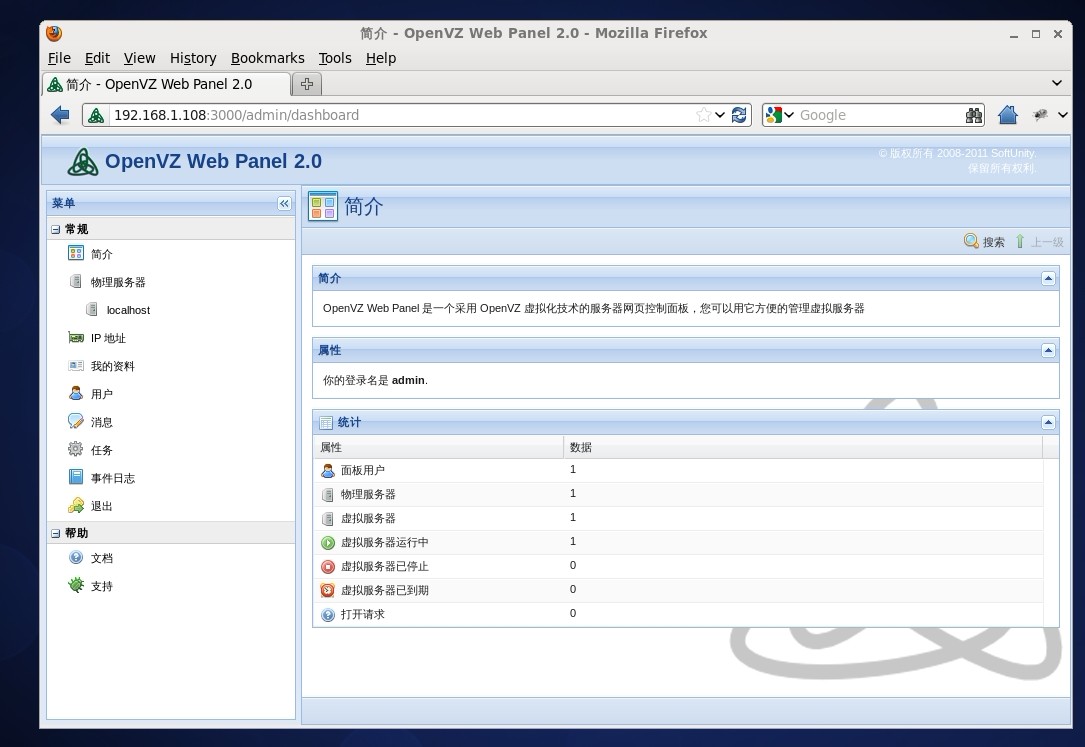Viewport: 1085px width, 747px height.
Task: Open 事件日志 menu entry
Action: pyautogui.click(x=113, y=478)
